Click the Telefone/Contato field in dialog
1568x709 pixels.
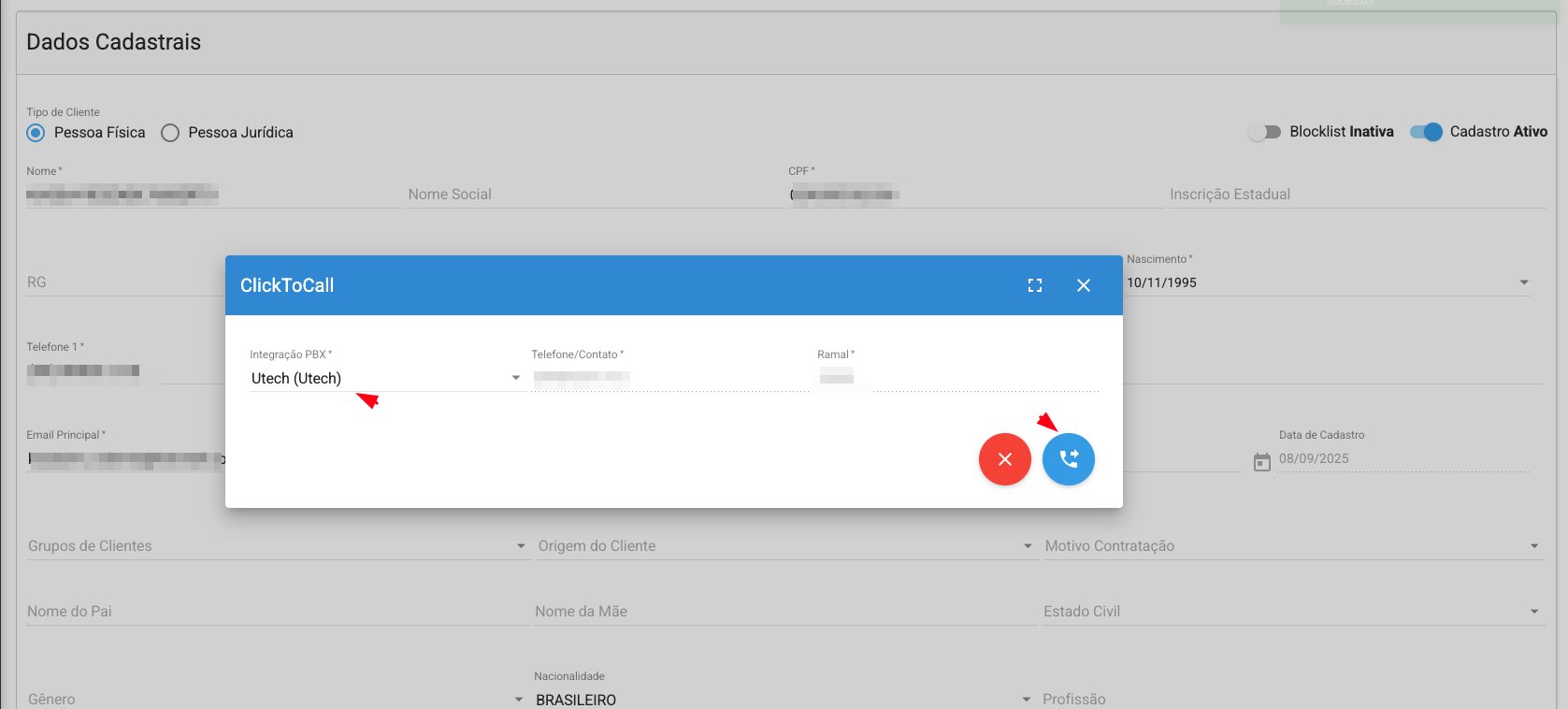669,378
